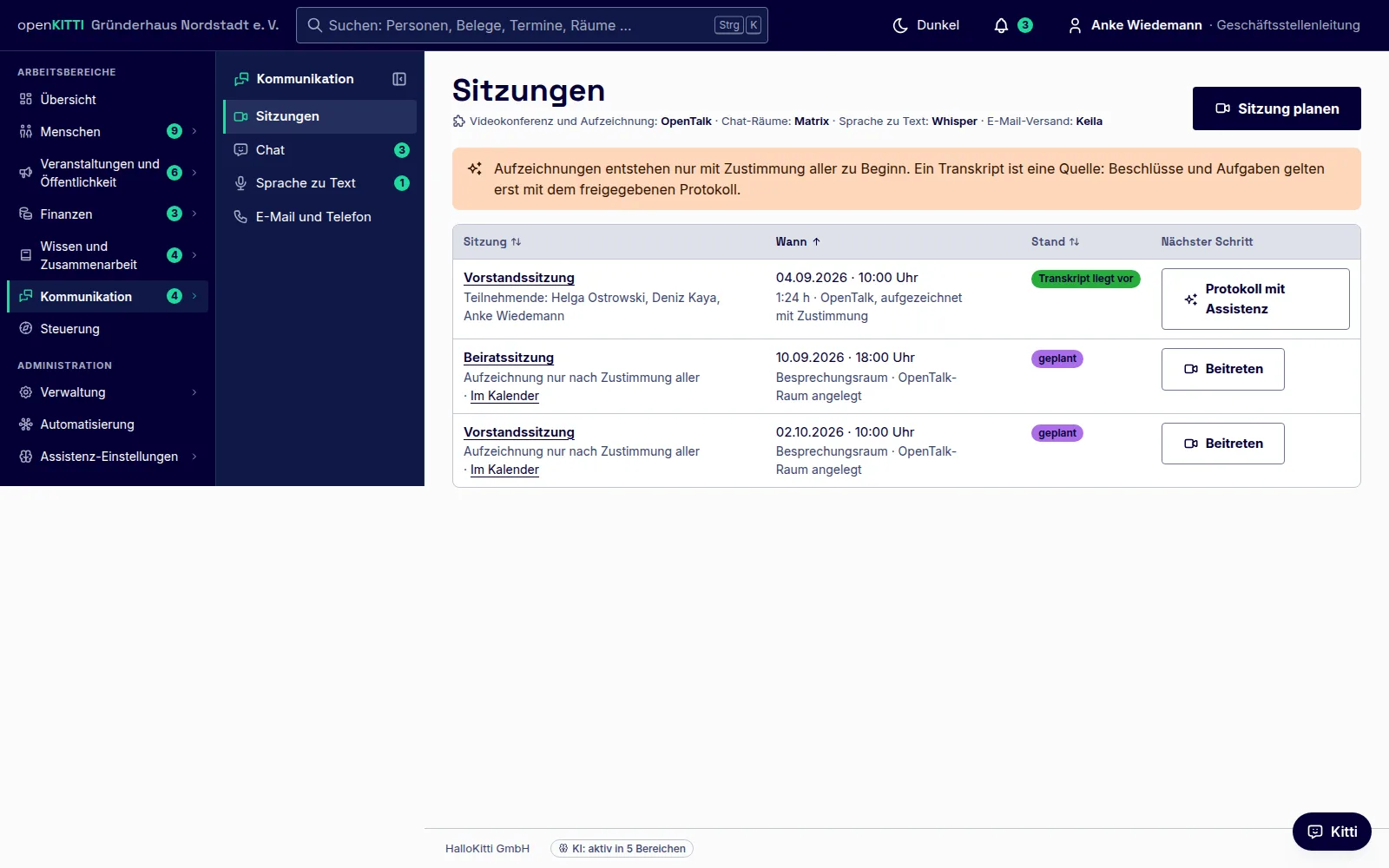
Task: Click the Menschen people icon
Action: click(x=26, y=131)
